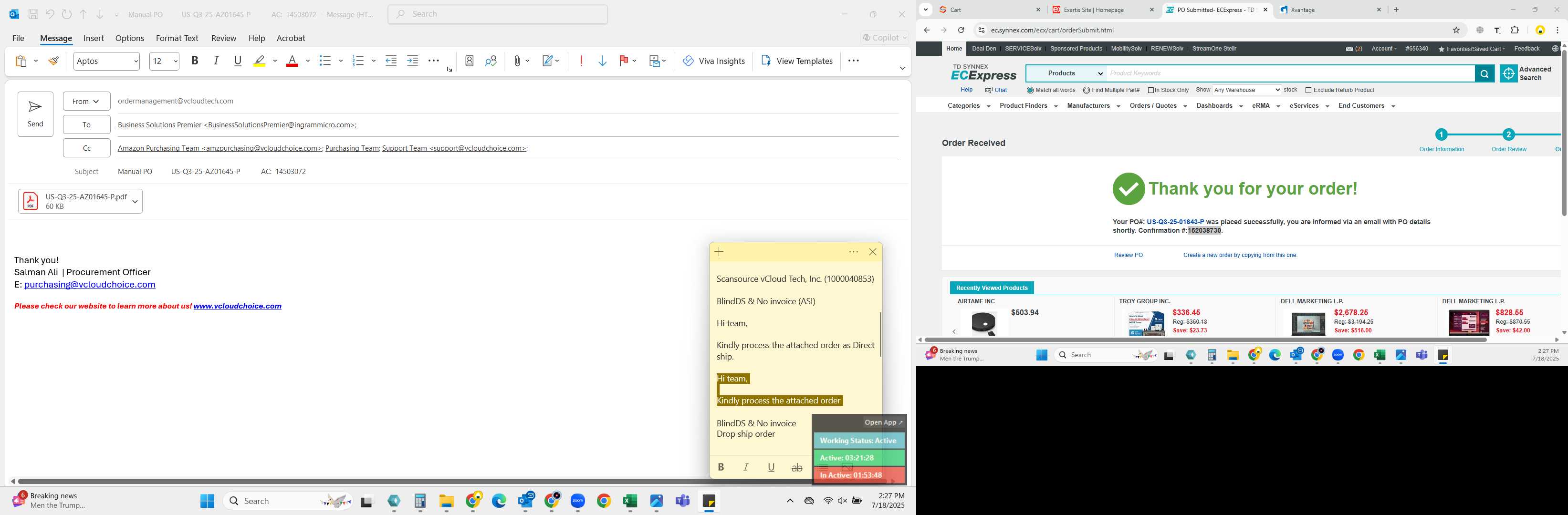The image size is (1568, 515).
Task: Open Excel from the Windows taskbar
Action: tap(629, 501)
